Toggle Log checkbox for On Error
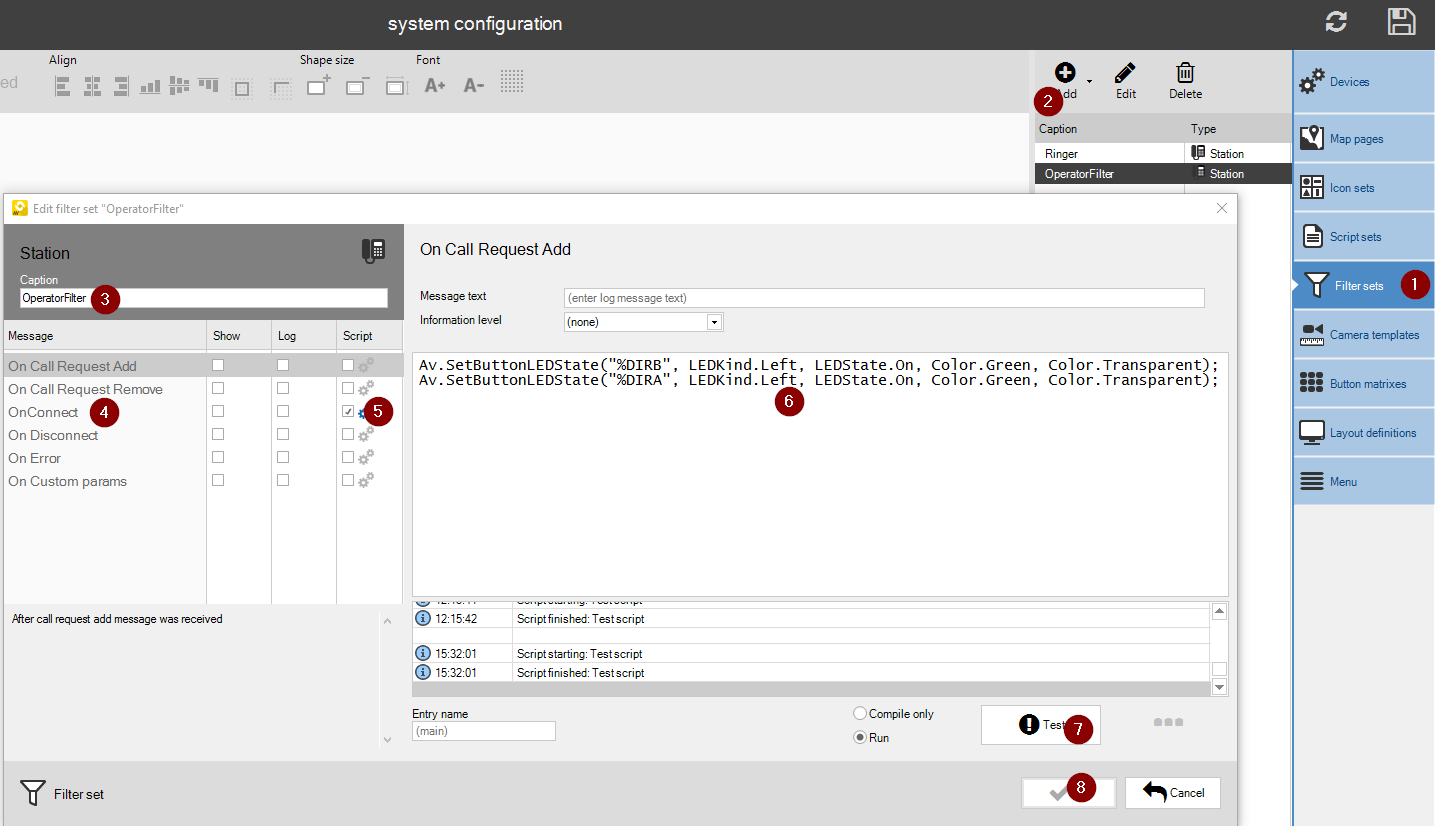 [x=283, y=457]
